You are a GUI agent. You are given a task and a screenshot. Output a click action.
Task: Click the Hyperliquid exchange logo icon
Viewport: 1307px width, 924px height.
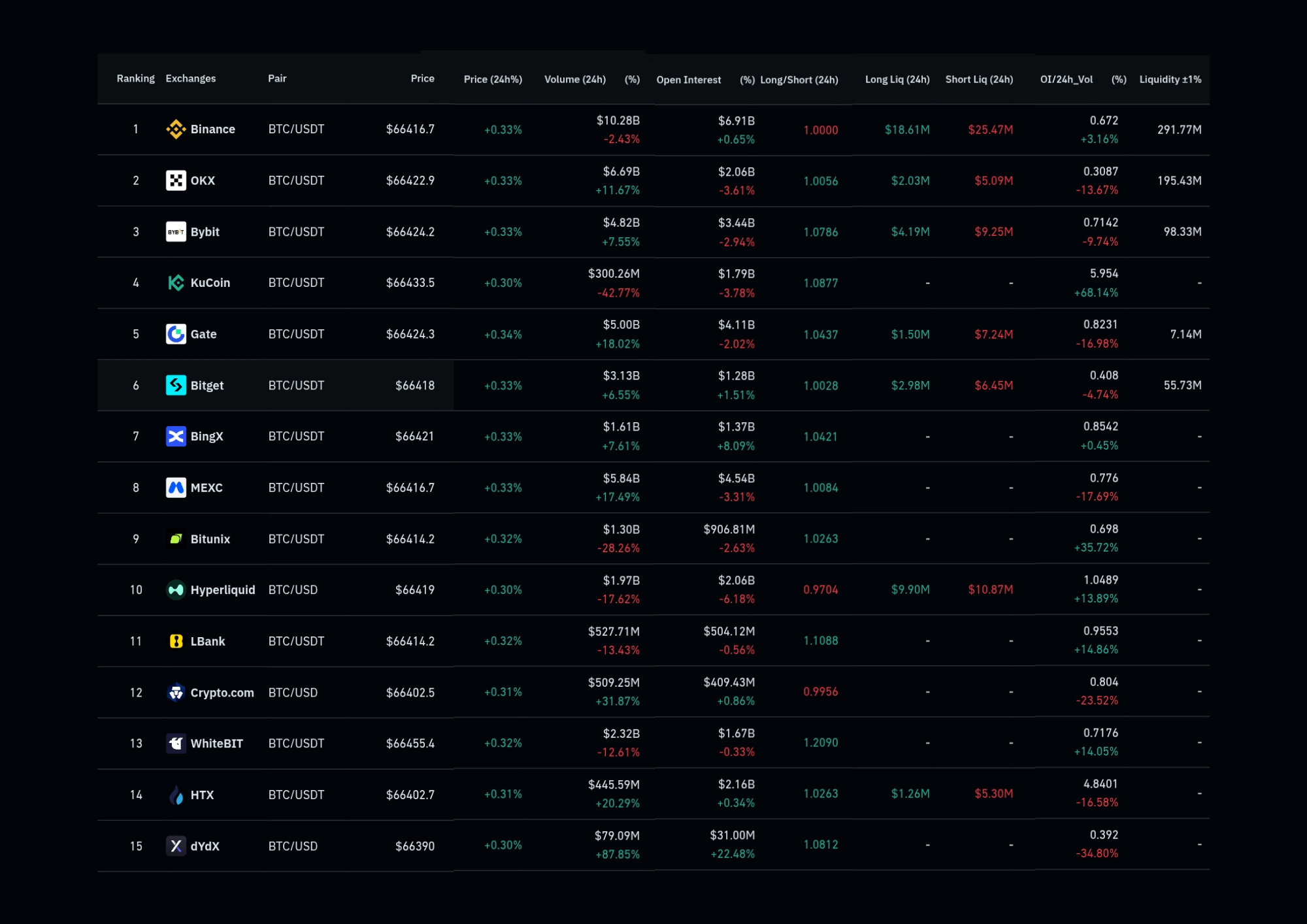tap(176, 590)
